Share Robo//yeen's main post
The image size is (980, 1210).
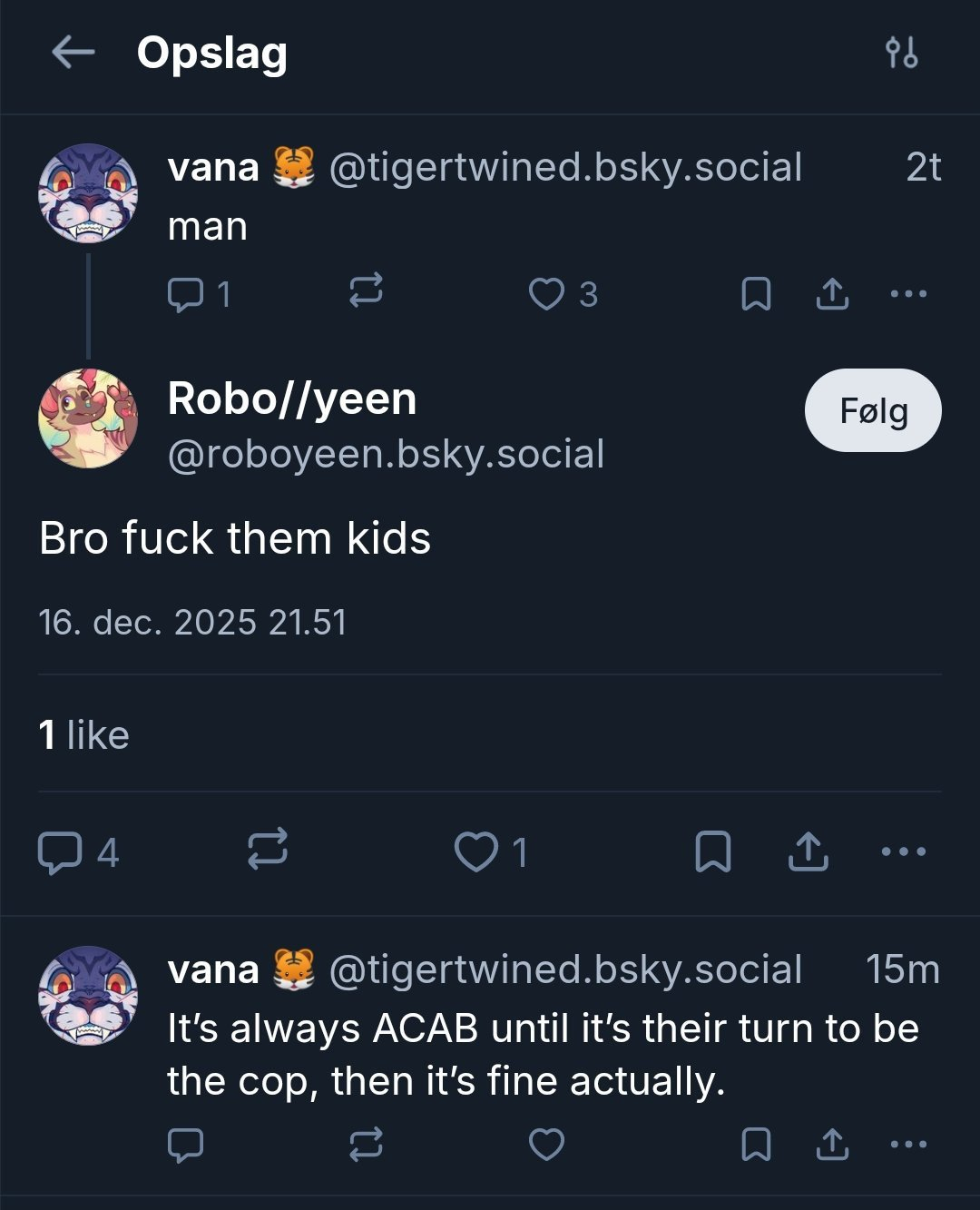click(x=808, y=851)
